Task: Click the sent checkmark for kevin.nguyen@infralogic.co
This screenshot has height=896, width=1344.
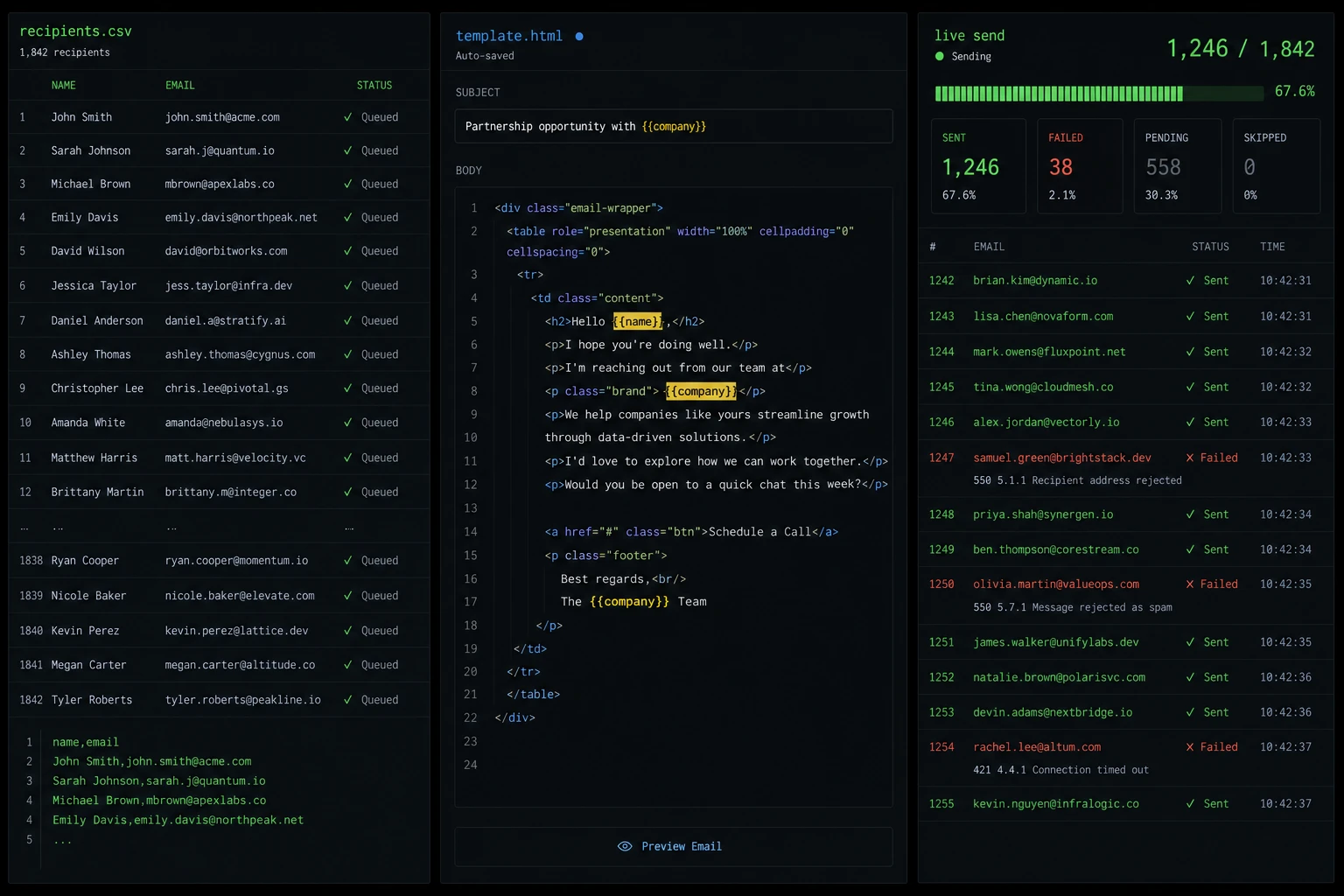Action: click(x=1190, y=803)
